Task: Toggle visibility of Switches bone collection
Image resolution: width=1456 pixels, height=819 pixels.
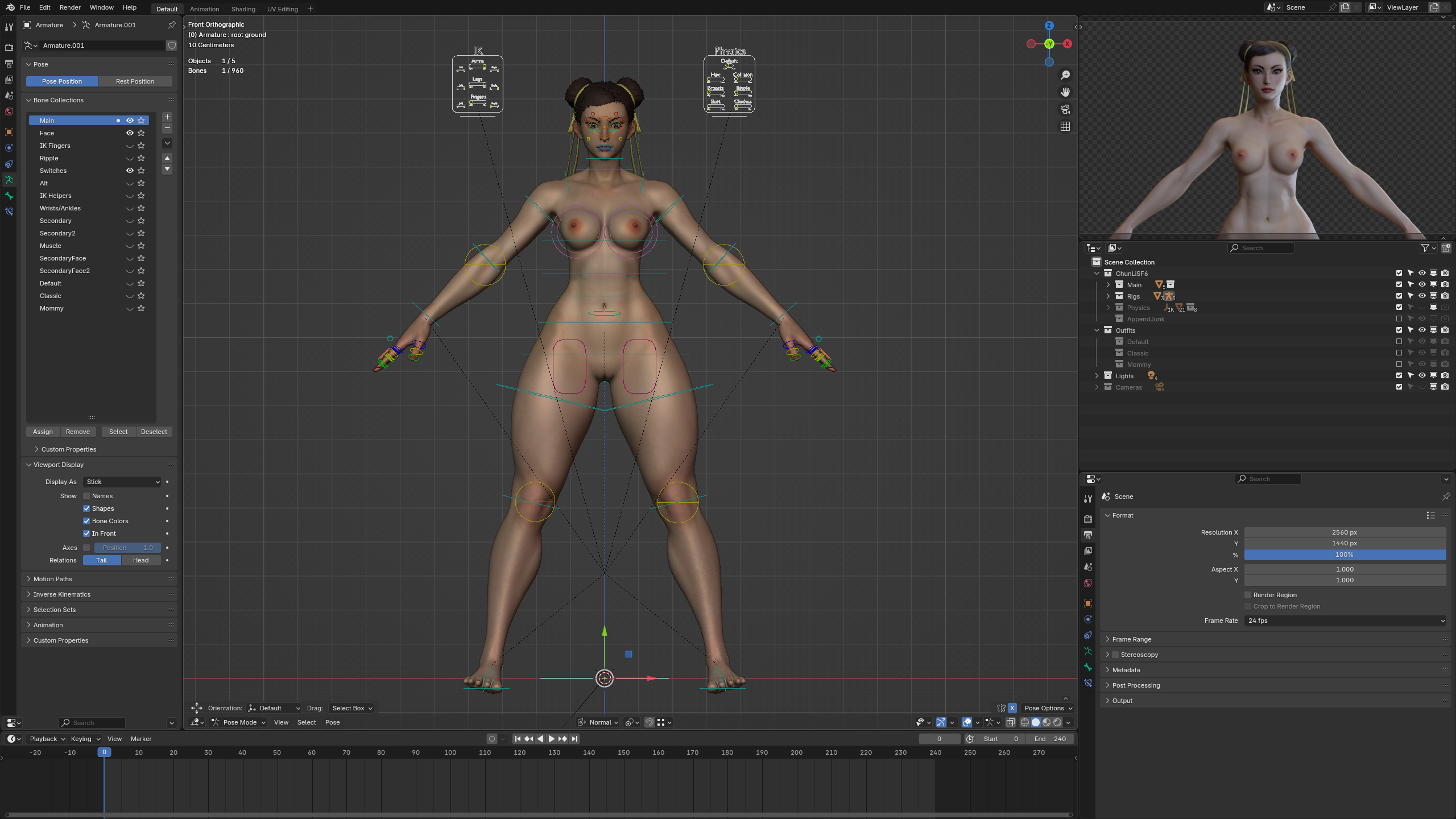Action: [x=130, y=171]
